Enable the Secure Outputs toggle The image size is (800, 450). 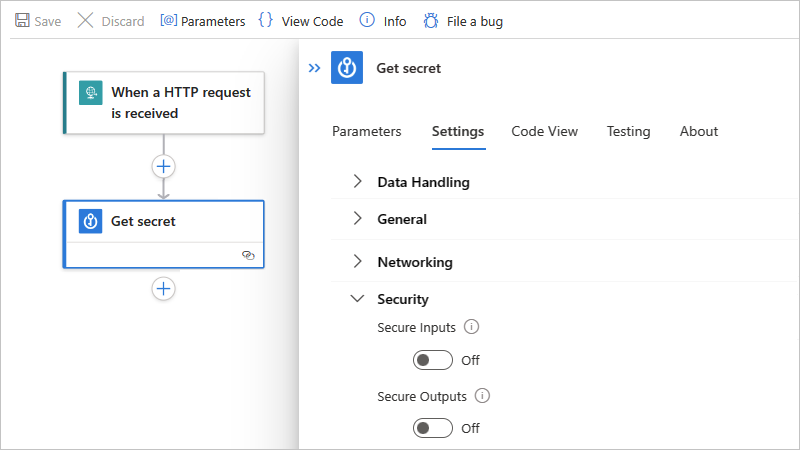433,428
